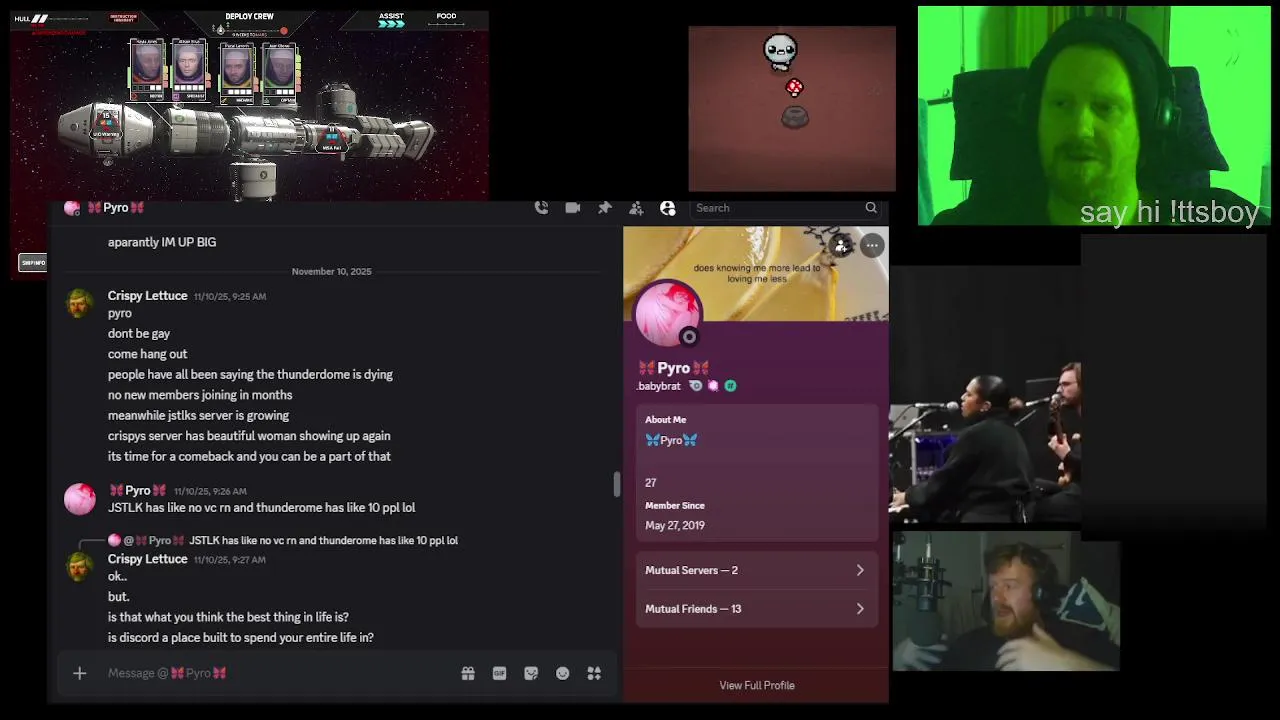Image resolution: width=1280 pixels, height=720 pixels.
Task: Click the SHIPINFO button in the game
Action: 33,263
